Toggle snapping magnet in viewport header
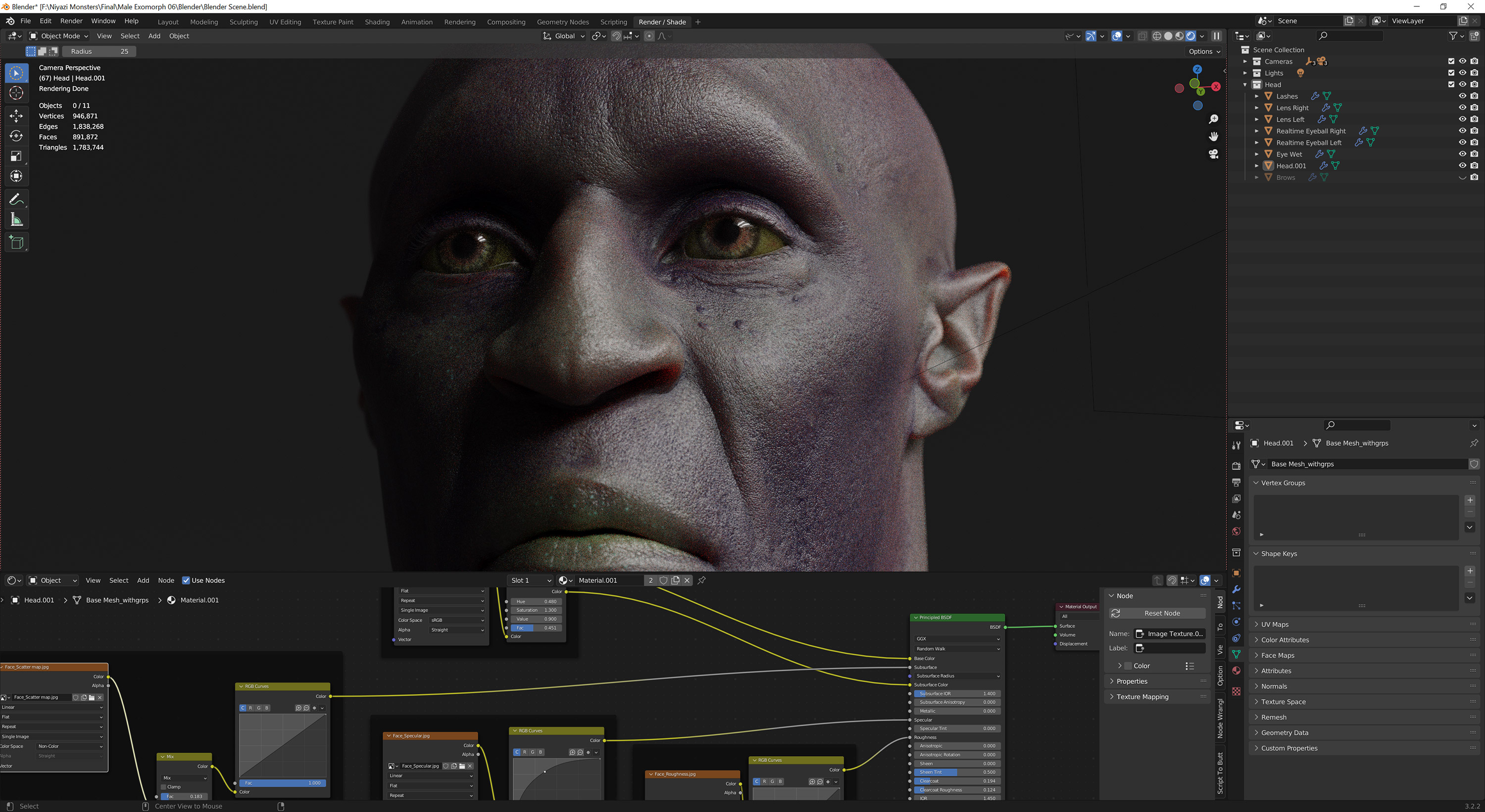 click(x=616, y=36)
